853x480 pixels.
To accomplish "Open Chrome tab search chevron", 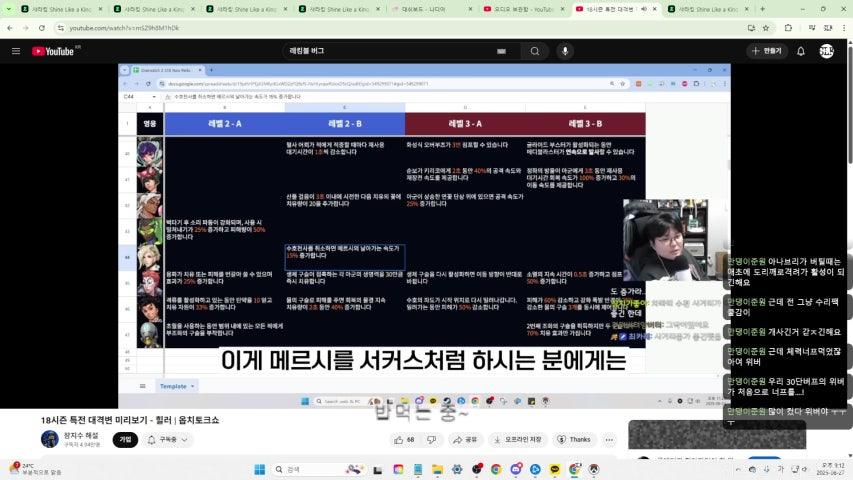I will [8, 9].
